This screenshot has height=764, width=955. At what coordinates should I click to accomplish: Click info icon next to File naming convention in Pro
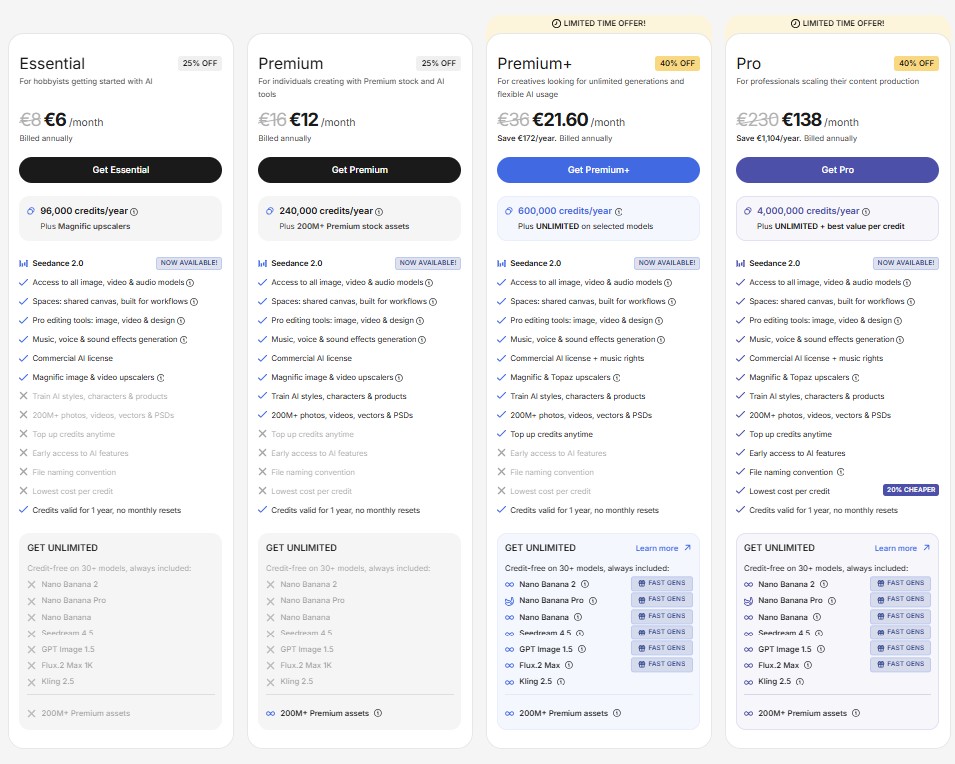coord(841,472)
